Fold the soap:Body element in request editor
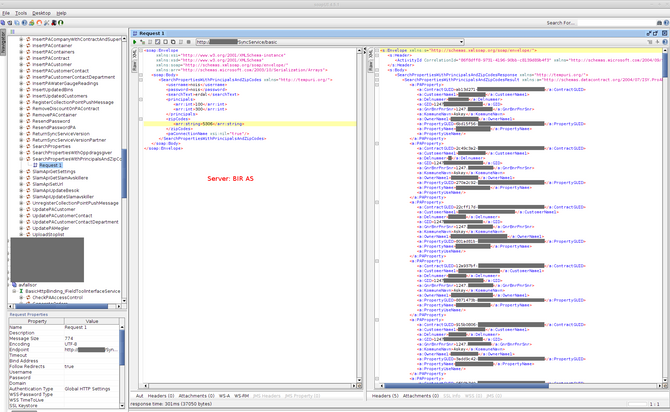The height and width of the screenshot is (412, 670). point(141,75)
